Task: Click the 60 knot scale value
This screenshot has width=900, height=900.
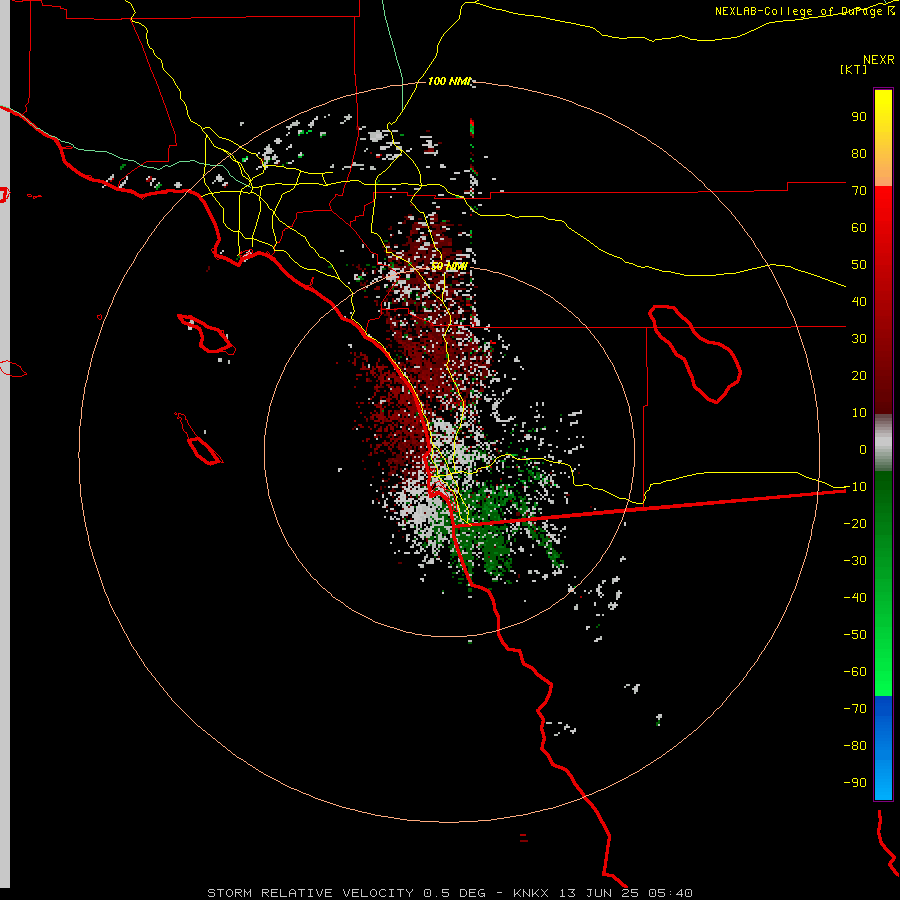Action: point(859,228)
